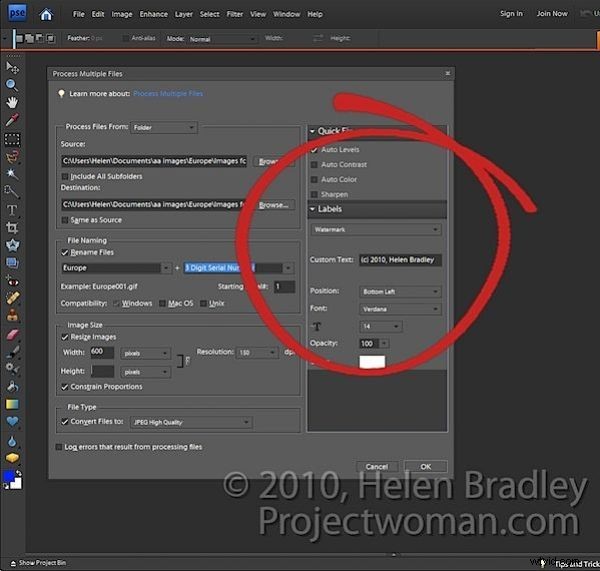Open Process Files From Folder dropdown
Viewport: 600px width, 571px height.
tap(164, 127)
